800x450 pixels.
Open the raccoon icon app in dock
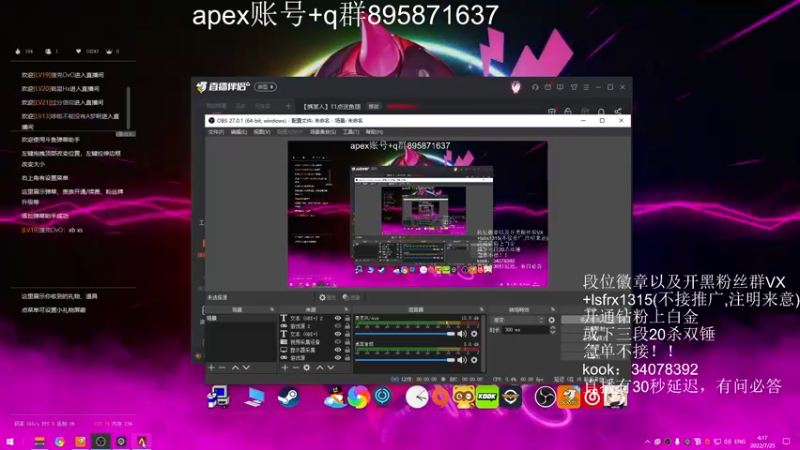point(463,396)
